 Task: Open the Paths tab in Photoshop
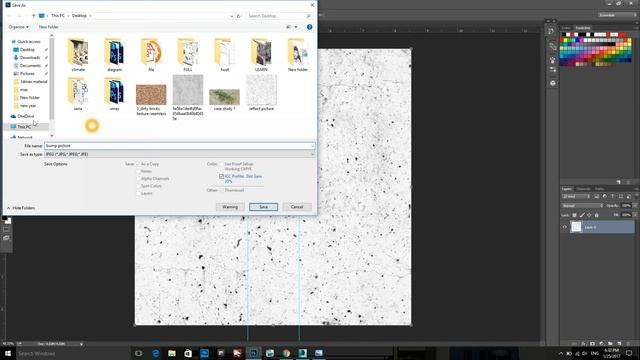tap(599, 189)
